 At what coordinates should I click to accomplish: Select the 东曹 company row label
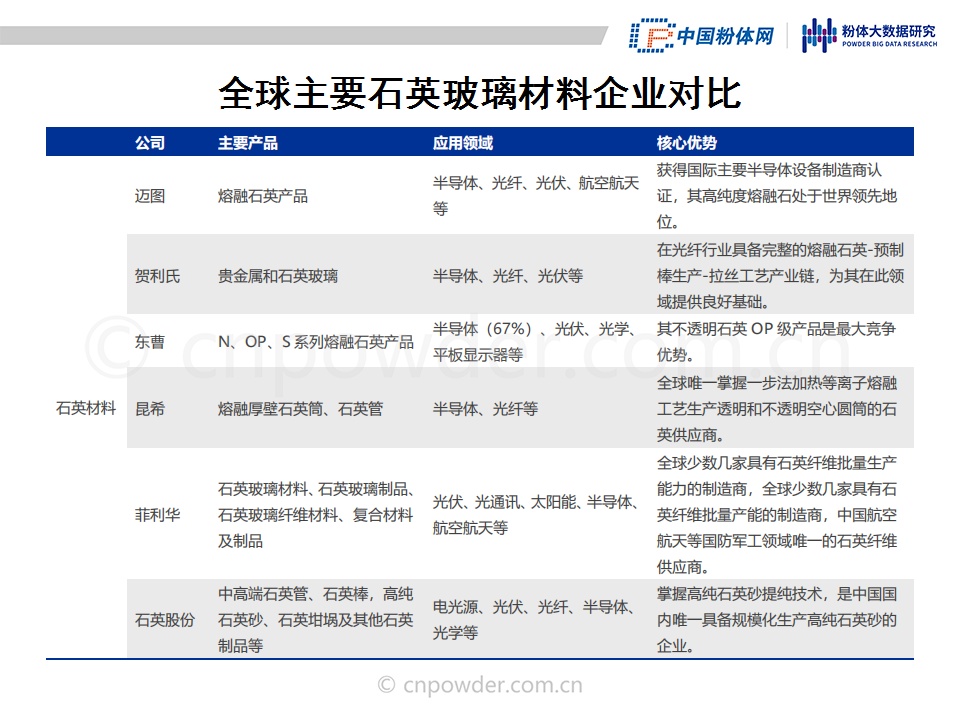[150, 342]
